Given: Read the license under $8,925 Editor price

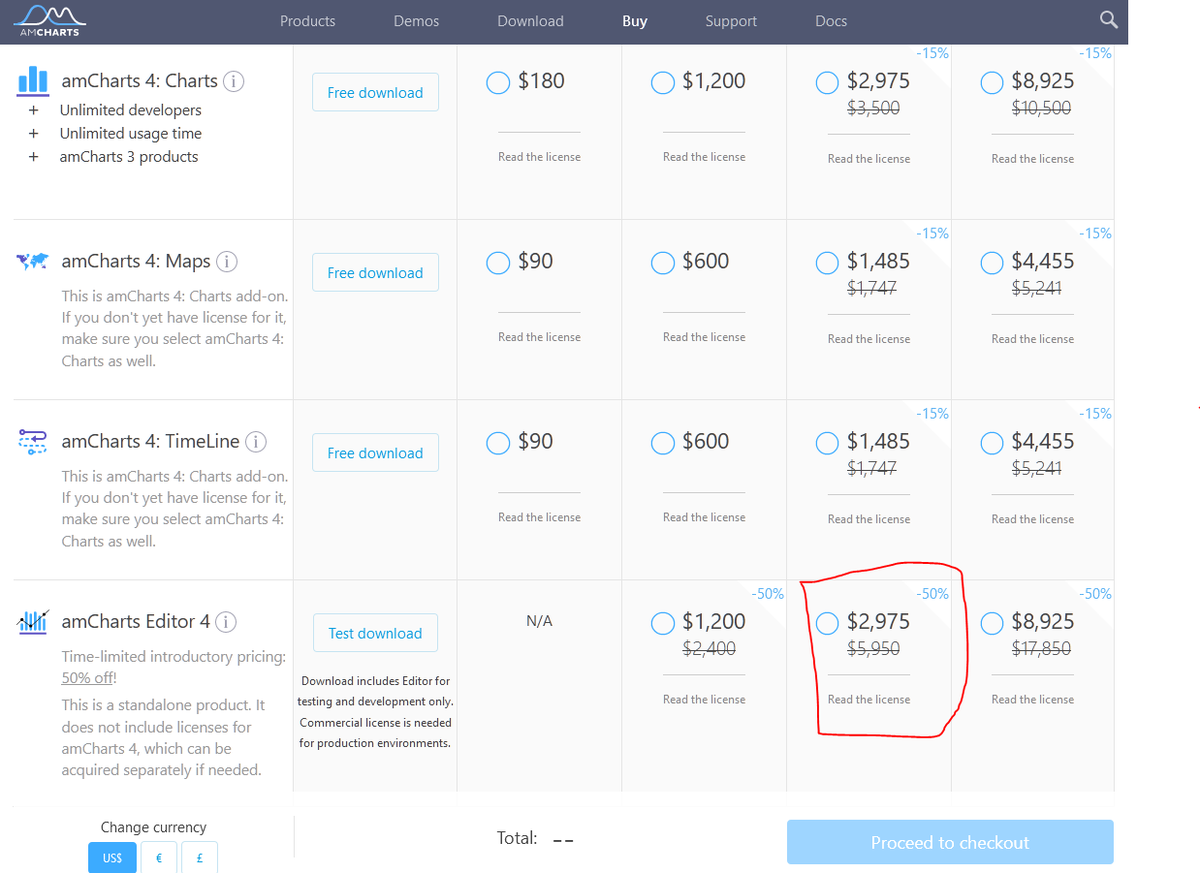Looking at the screenshot, I should coord(1033,699).
